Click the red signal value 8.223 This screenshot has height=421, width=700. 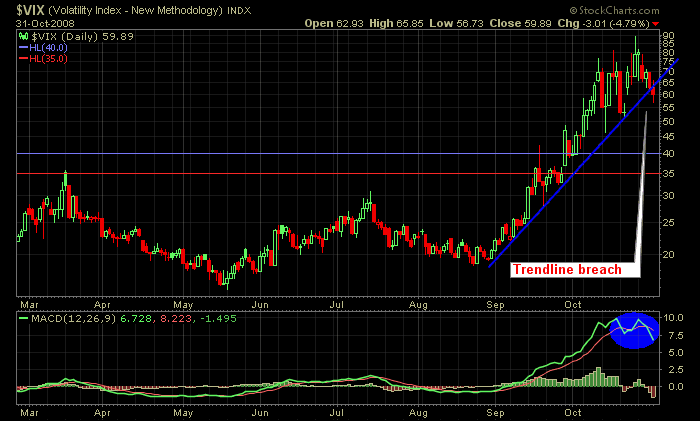(176, 319)
